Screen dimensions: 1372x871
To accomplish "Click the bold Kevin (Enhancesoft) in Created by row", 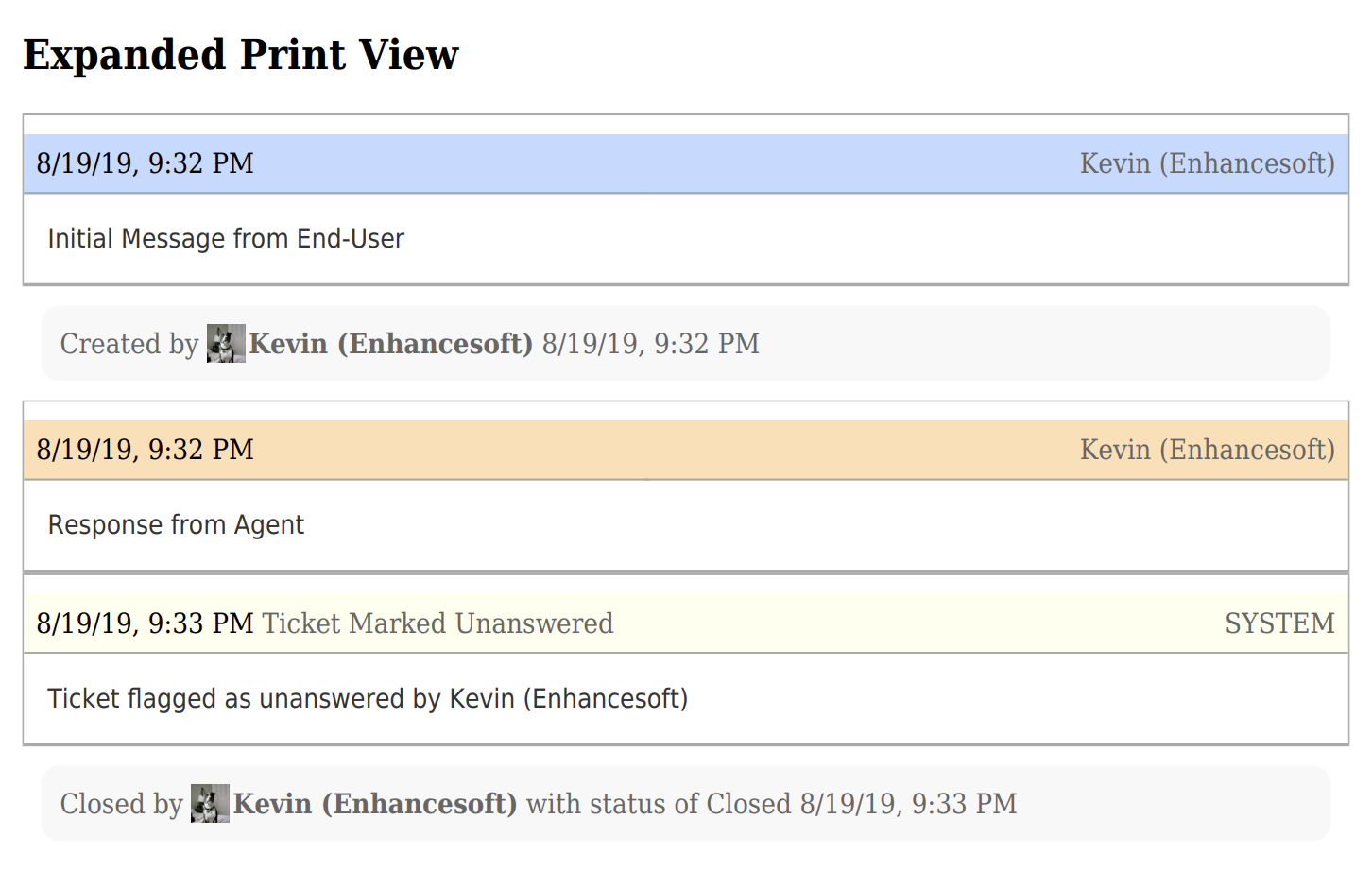I will [391, 344].
